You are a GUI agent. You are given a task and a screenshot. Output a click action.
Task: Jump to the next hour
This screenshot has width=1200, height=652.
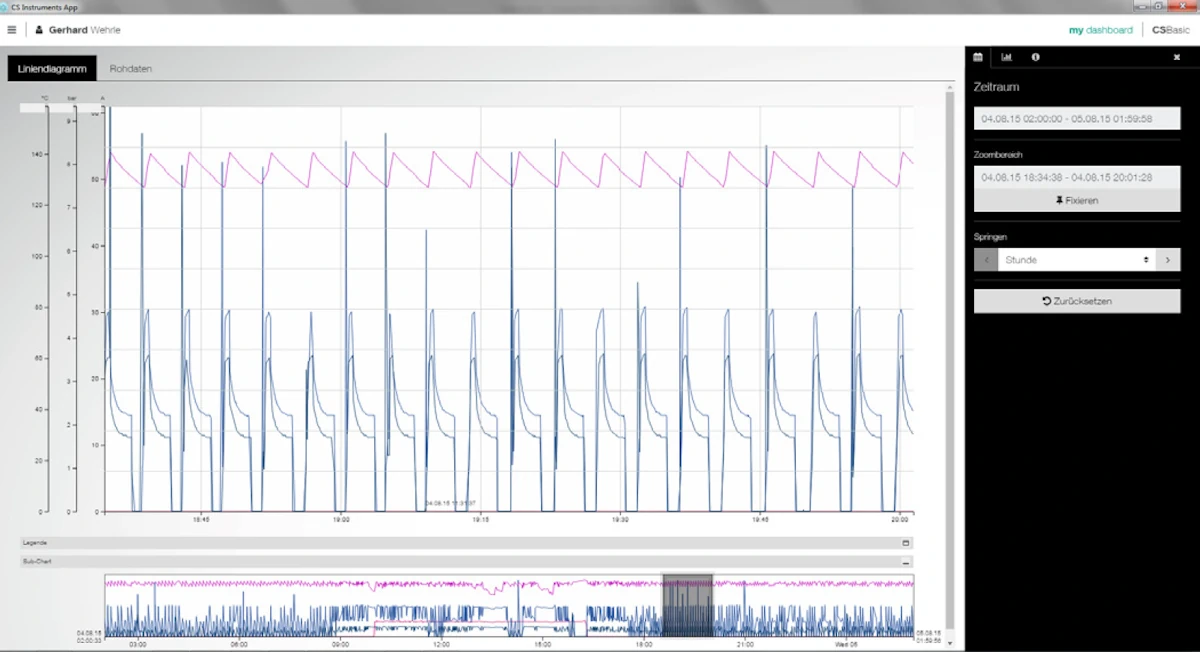1168,260
